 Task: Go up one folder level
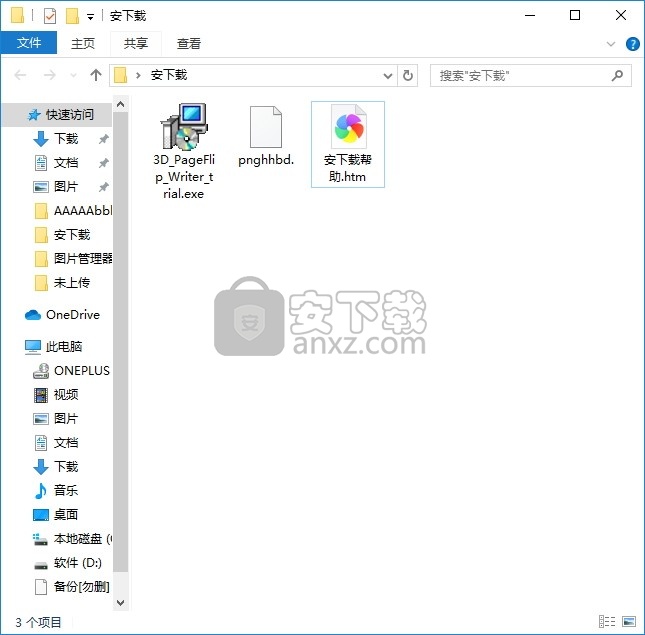pyautogui.click(x=96, y=75)
